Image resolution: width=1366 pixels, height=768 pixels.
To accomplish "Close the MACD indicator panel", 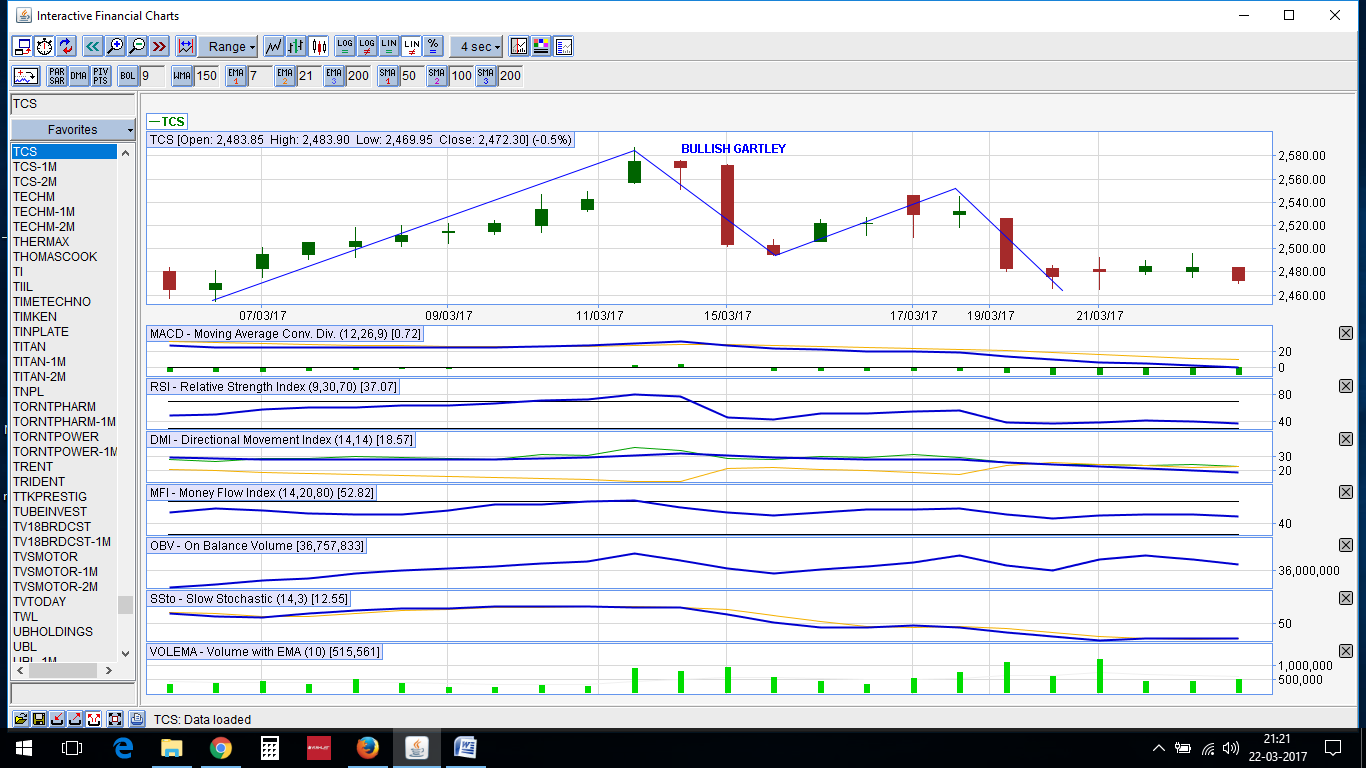I will pyautogui.click(x=1345, y=333).
